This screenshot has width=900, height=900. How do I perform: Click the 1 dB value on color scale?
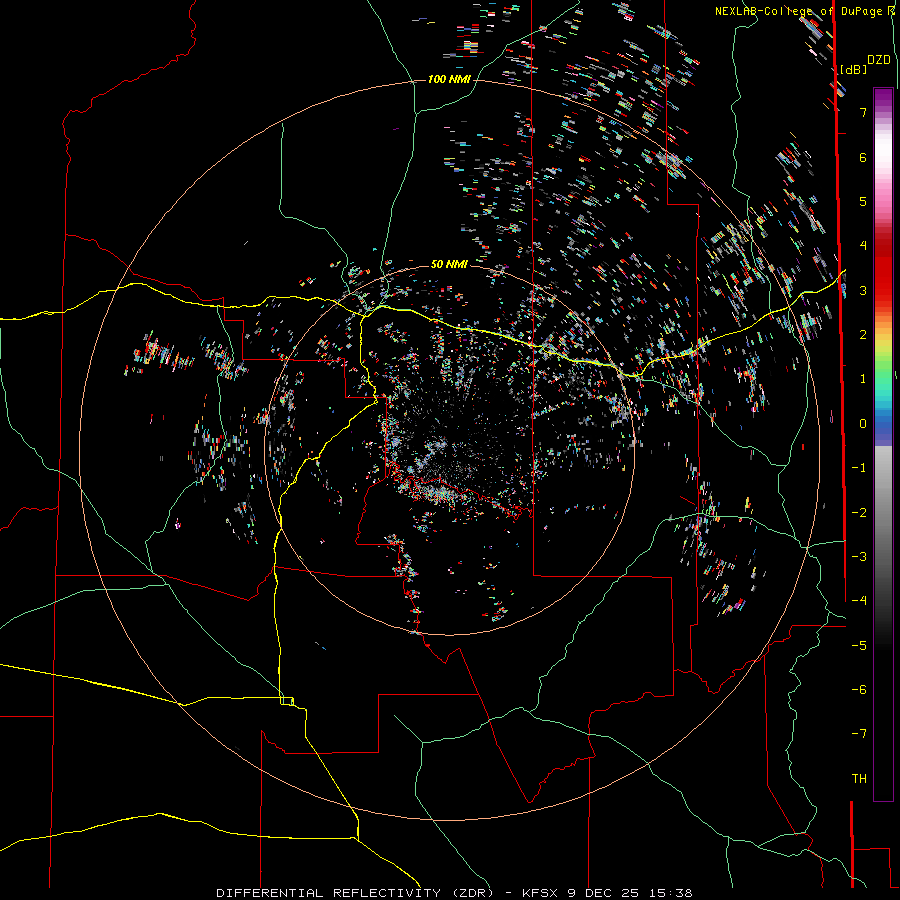pos(863,379)
